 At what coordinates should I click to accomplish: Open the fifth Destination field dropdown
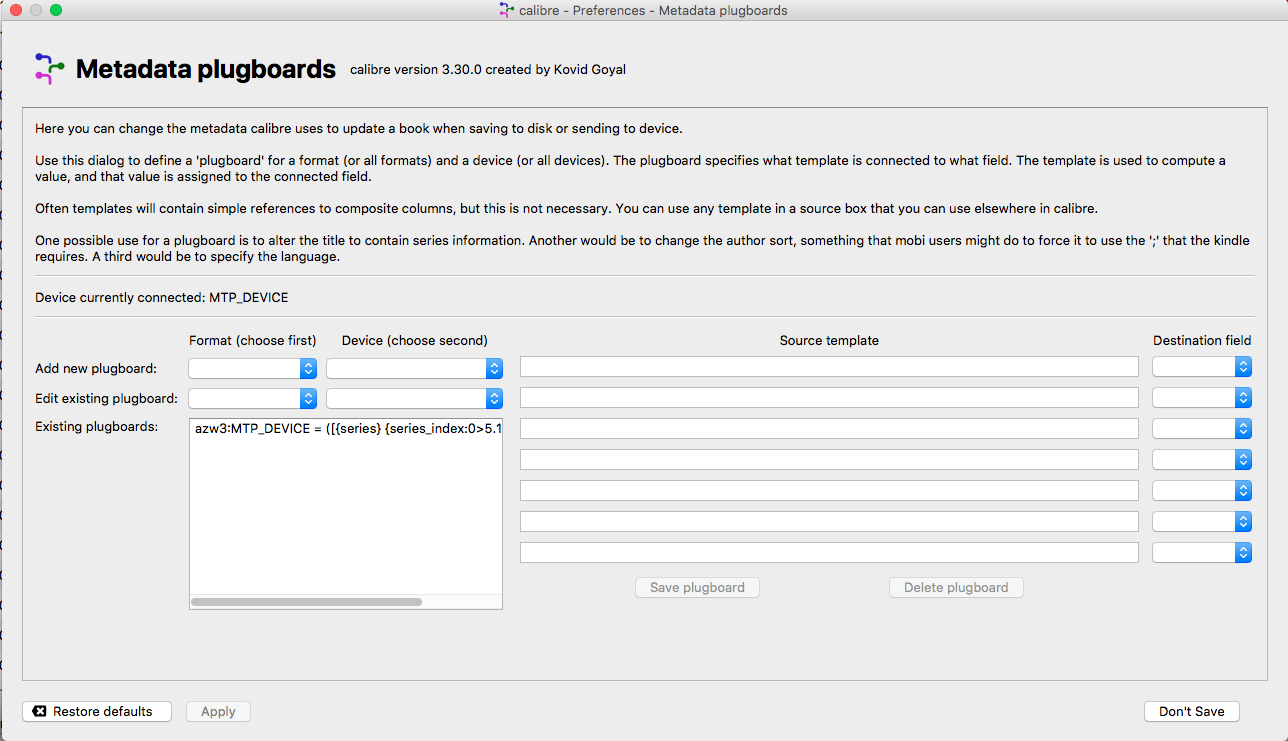[1202, 491]
